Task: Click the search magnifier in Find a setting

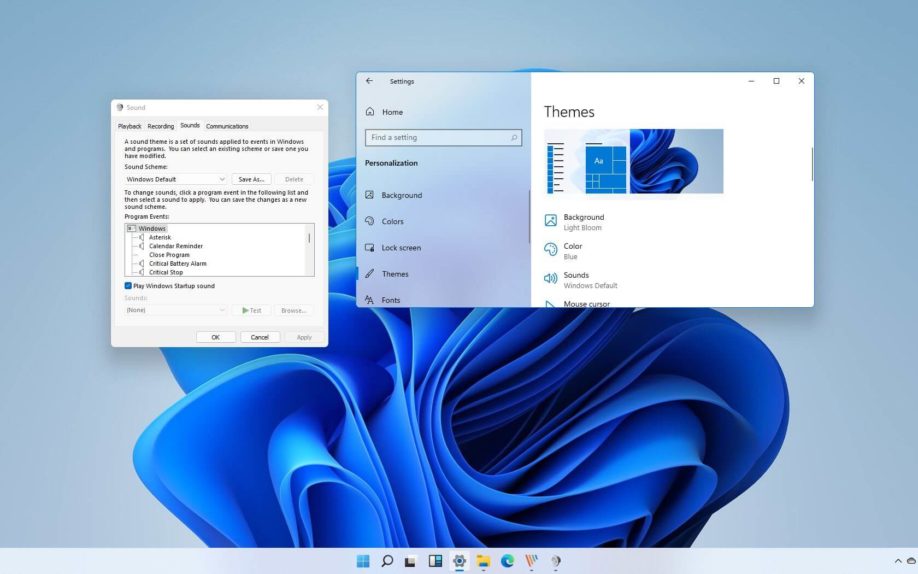Action: 513,138
